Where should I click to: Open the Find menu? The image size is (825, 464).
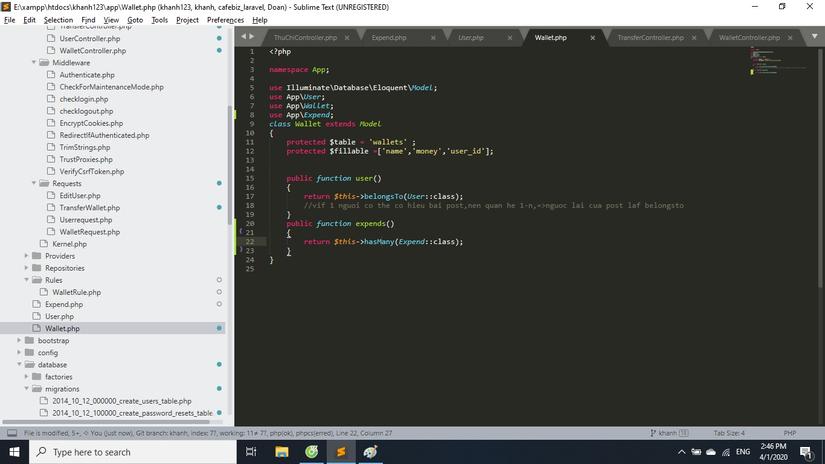(88, 20)
